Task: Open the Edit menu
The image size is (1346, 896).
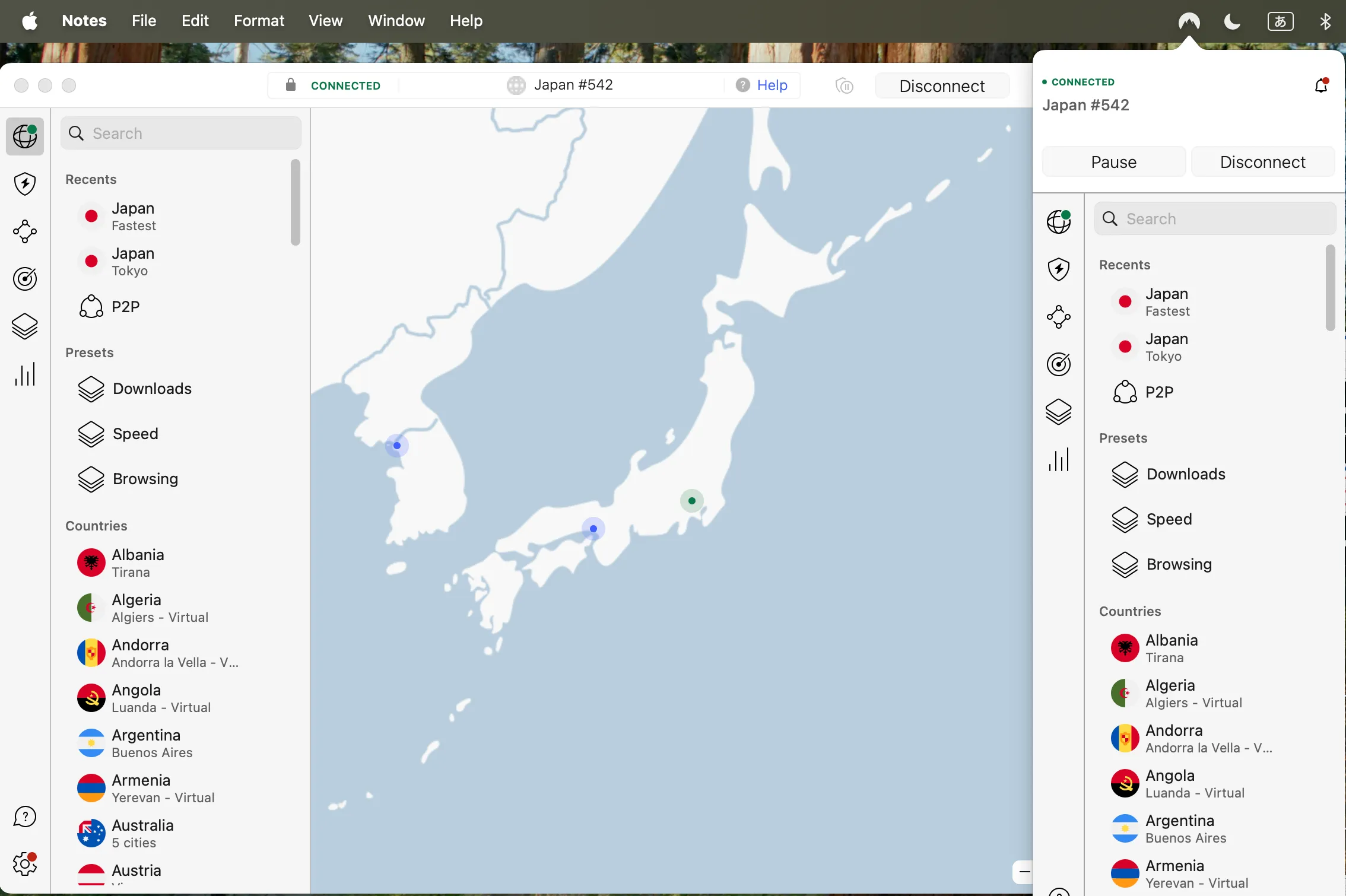Action: tap(195, 21)
